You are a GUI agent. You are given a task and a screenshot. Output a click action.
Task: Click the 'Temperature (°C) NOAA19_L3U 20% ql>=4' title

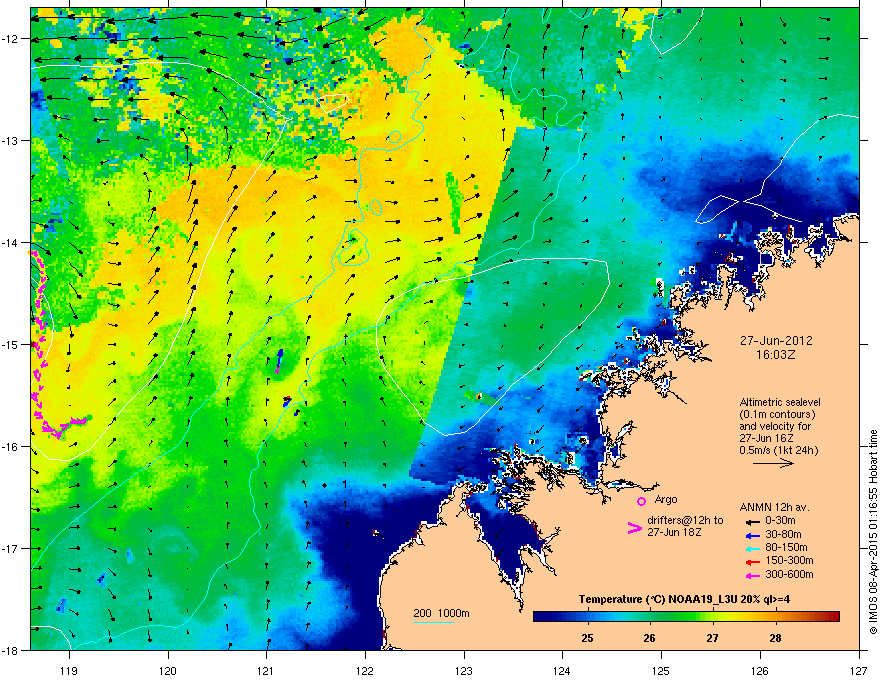tap(684, 599)
